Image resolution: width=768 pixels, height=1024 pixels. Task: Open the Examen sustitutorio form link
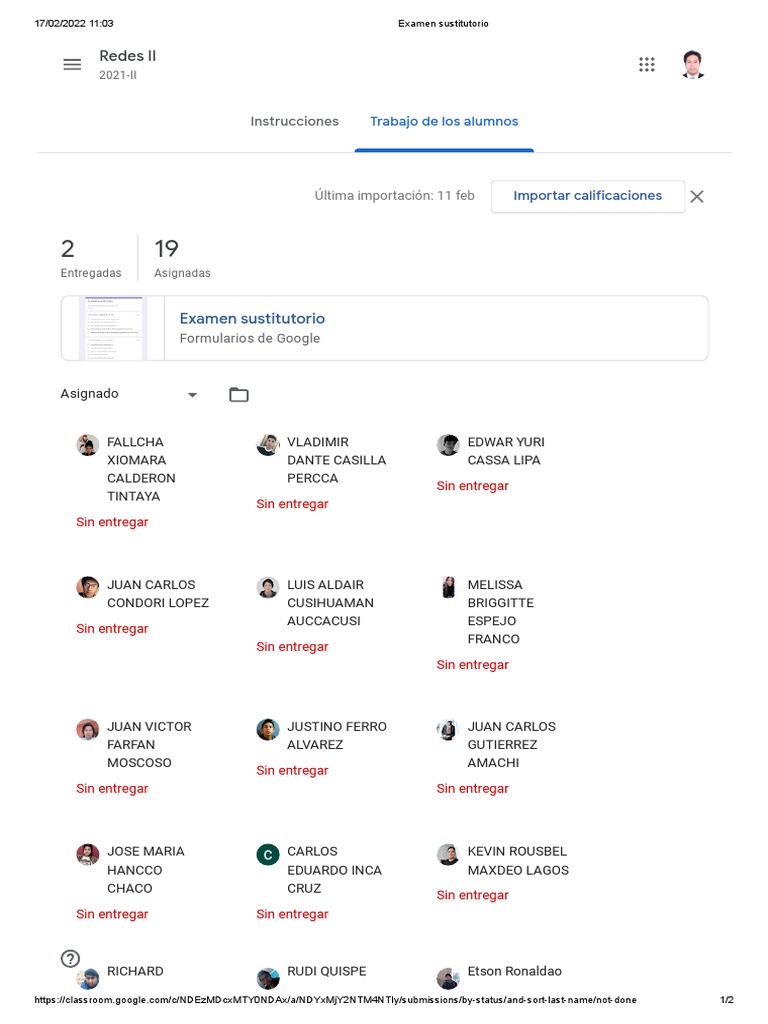click(252, 318)
